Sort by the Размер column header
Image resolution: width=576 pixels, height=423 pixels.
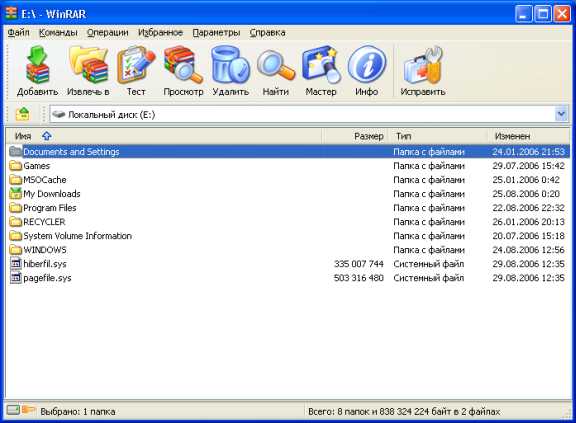[355, 136]
